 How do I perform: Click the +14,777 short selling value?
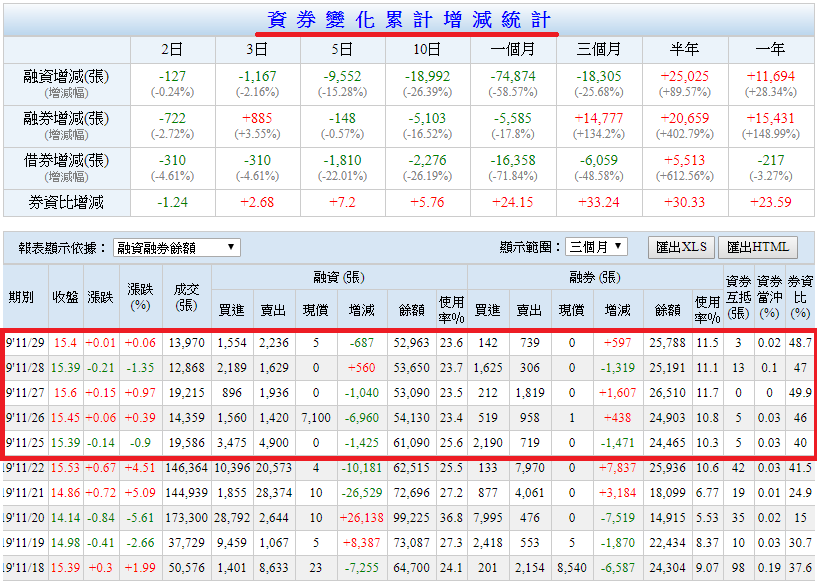click(x=599, y=118)
